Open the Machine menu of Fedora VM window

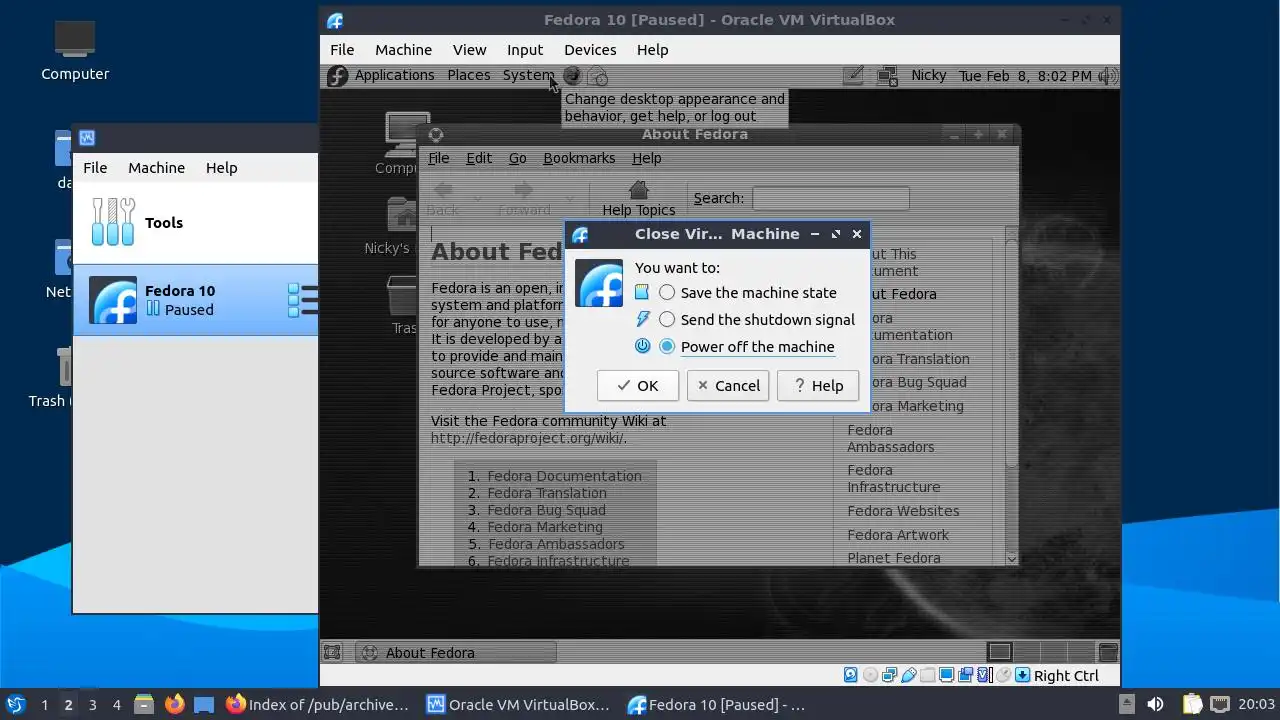pyautogui.click(x=403, y=50)
